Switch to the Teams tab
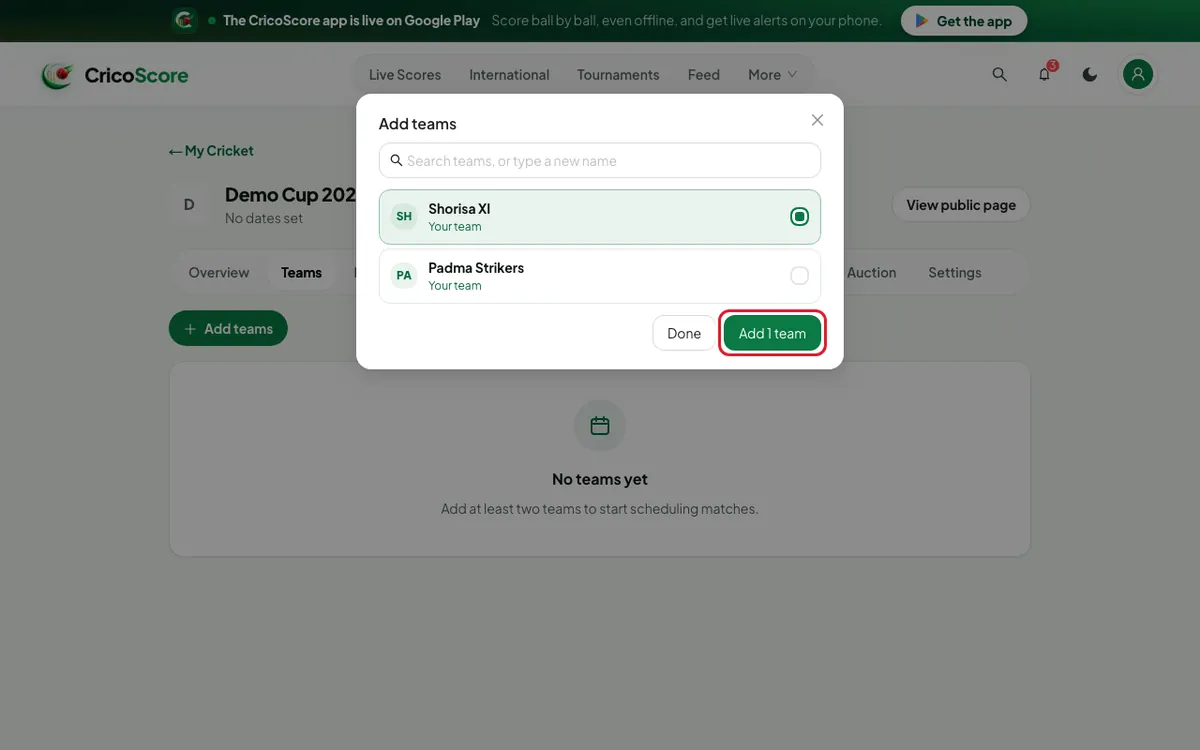This screenshot has width=1200, height=750. click(301, 272)
